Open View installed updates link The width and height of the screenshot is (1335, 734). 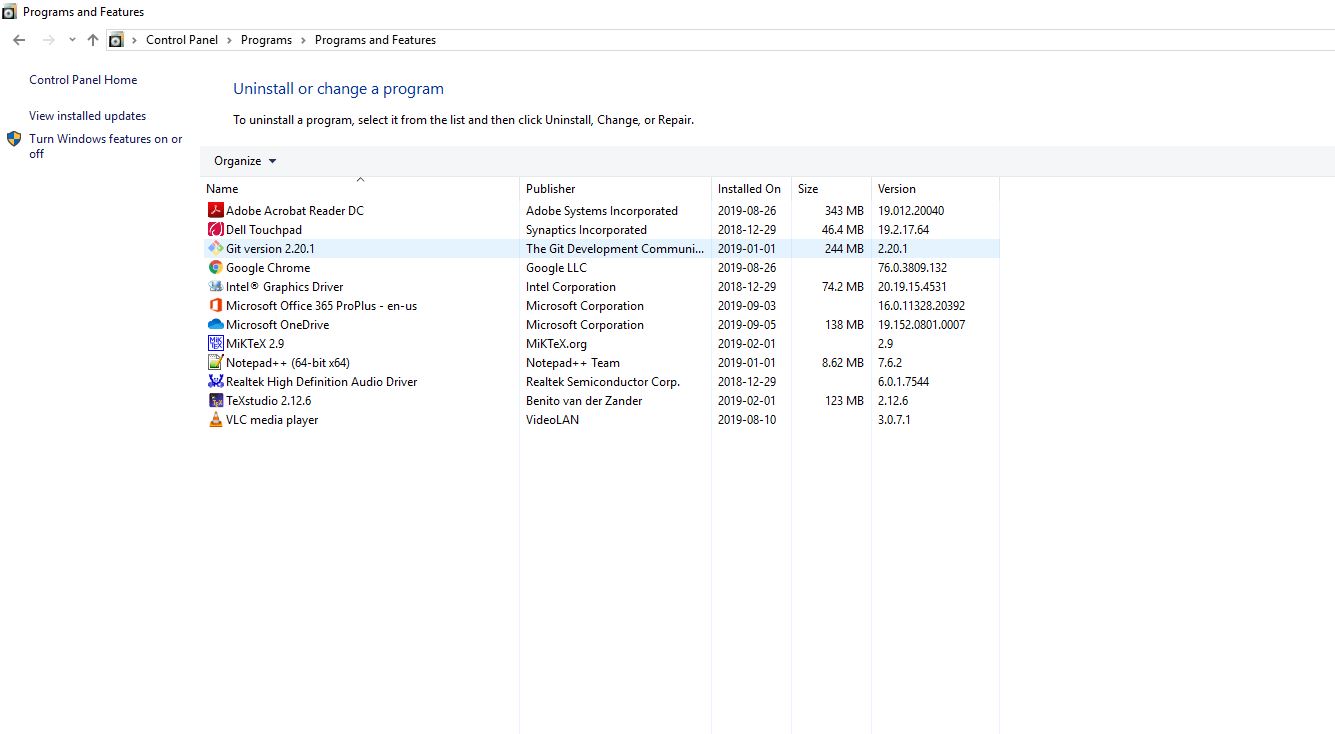[x=87, y=116]
